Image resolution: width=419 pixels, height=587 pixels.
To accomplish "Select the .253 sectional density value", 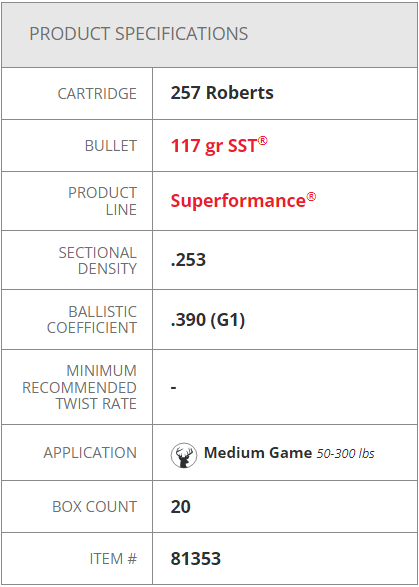I will point(188,260).
